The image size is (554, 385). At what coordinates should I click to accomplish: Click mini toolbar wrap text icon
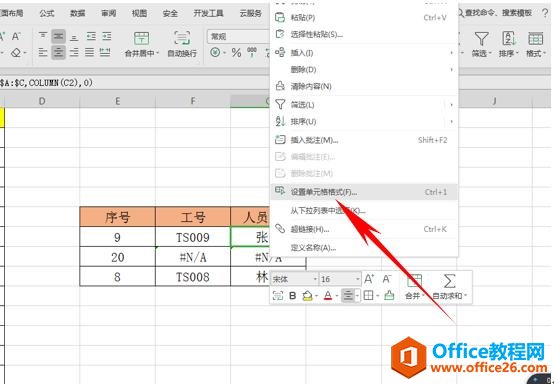click(x=278, y=295)
